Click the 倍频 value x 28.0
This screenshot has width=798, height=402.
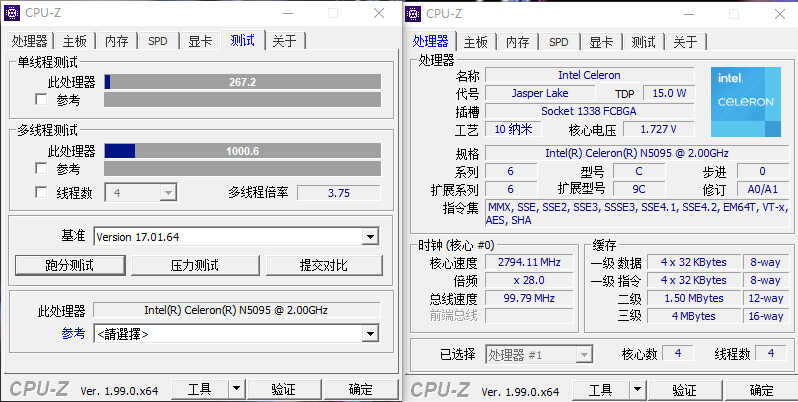coord(529,280)
